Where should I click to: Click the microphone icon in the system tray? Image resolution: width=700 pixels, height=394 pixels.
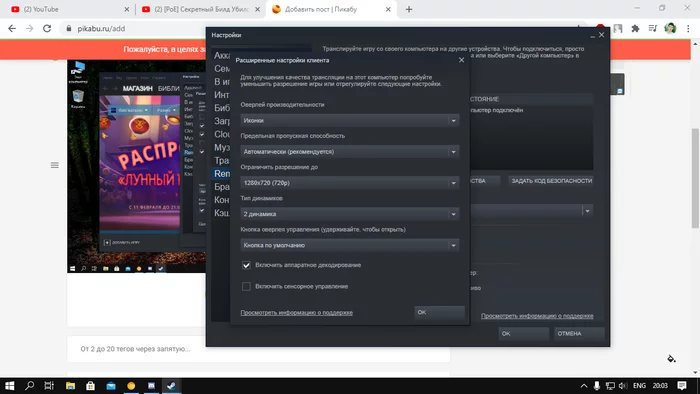point(597,386)
